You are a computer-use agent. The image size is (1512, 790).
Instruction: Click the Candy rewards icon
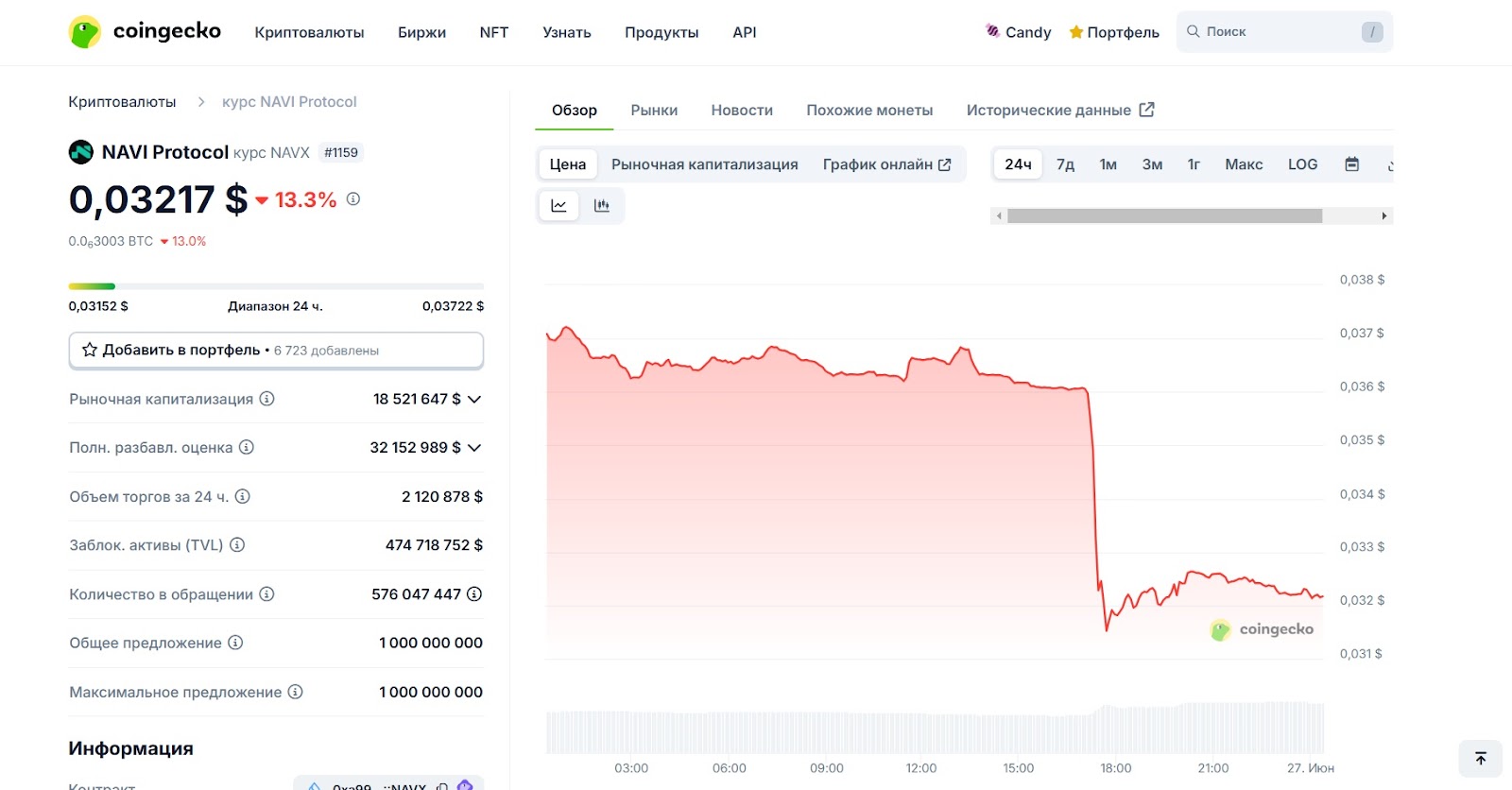pyautogui.click(x=992, y=31)
